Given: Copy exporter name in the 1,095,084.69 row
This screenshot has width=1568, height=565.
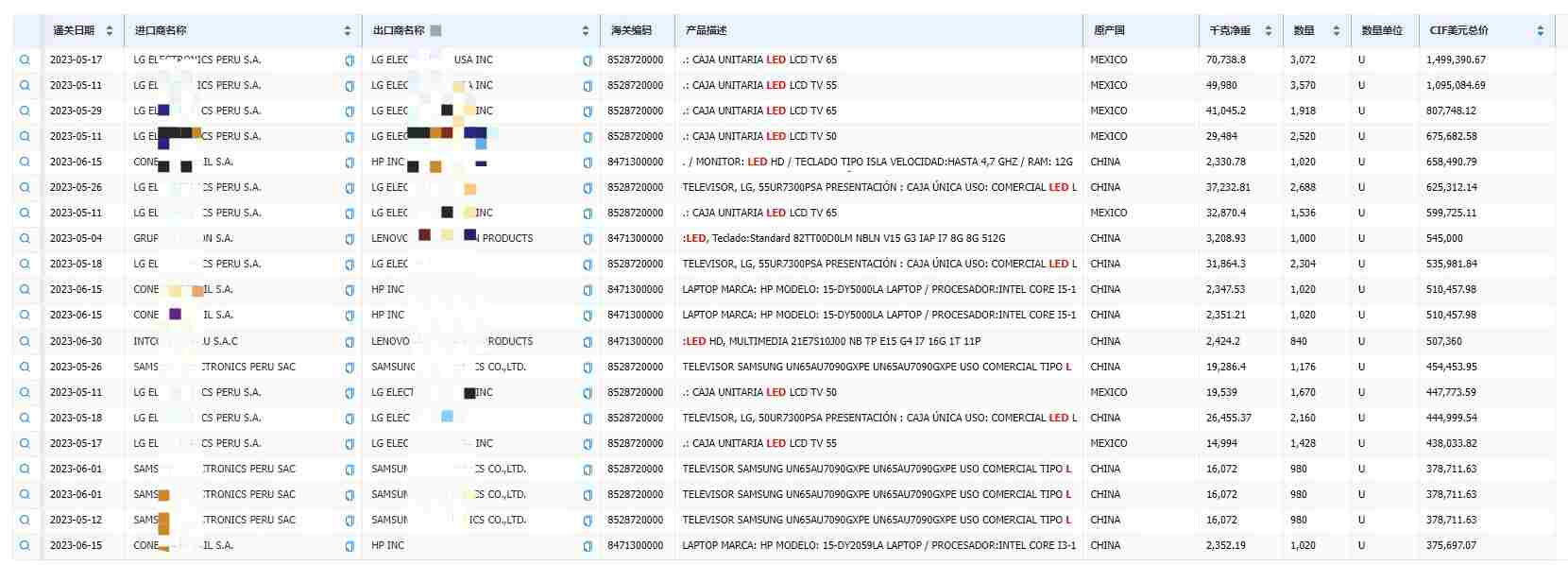Looking at the screenshot, I should coord(588,86).
